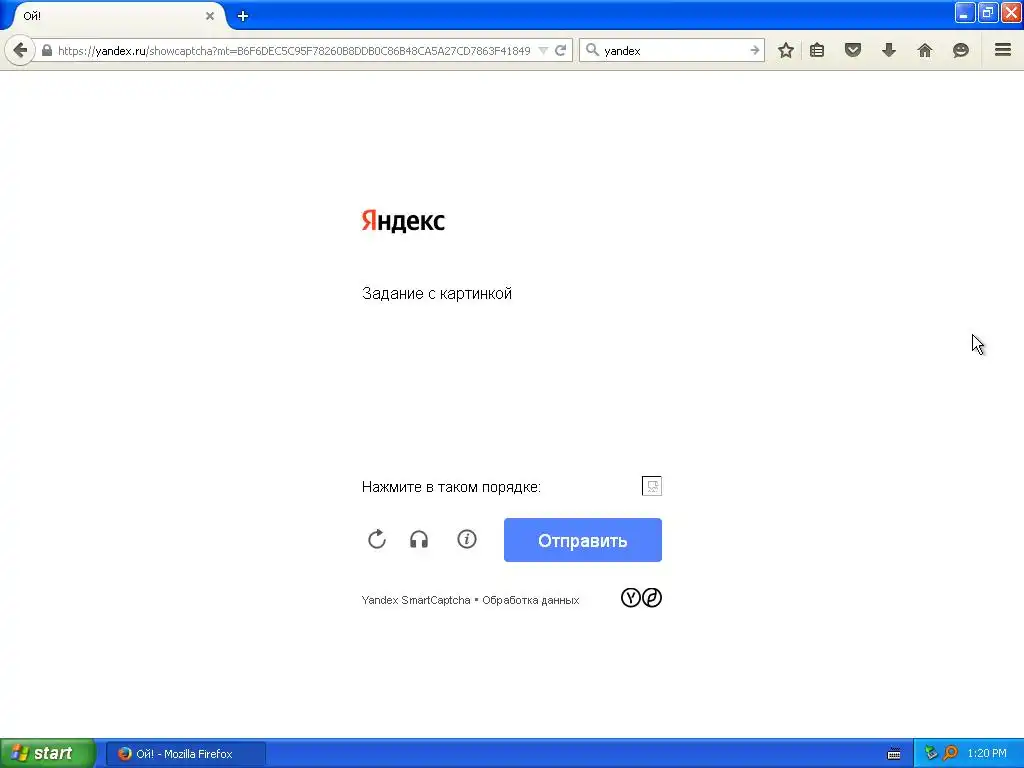Save page to Pocket
The width and height of the screenshot is (1024, 768).
pos(853,50)
